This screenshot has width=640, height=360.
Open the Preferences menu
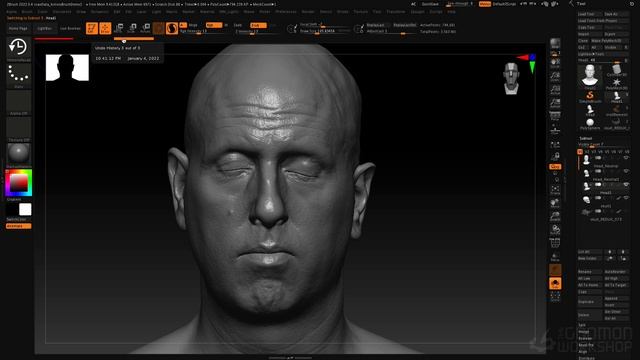tap(286, 12)
